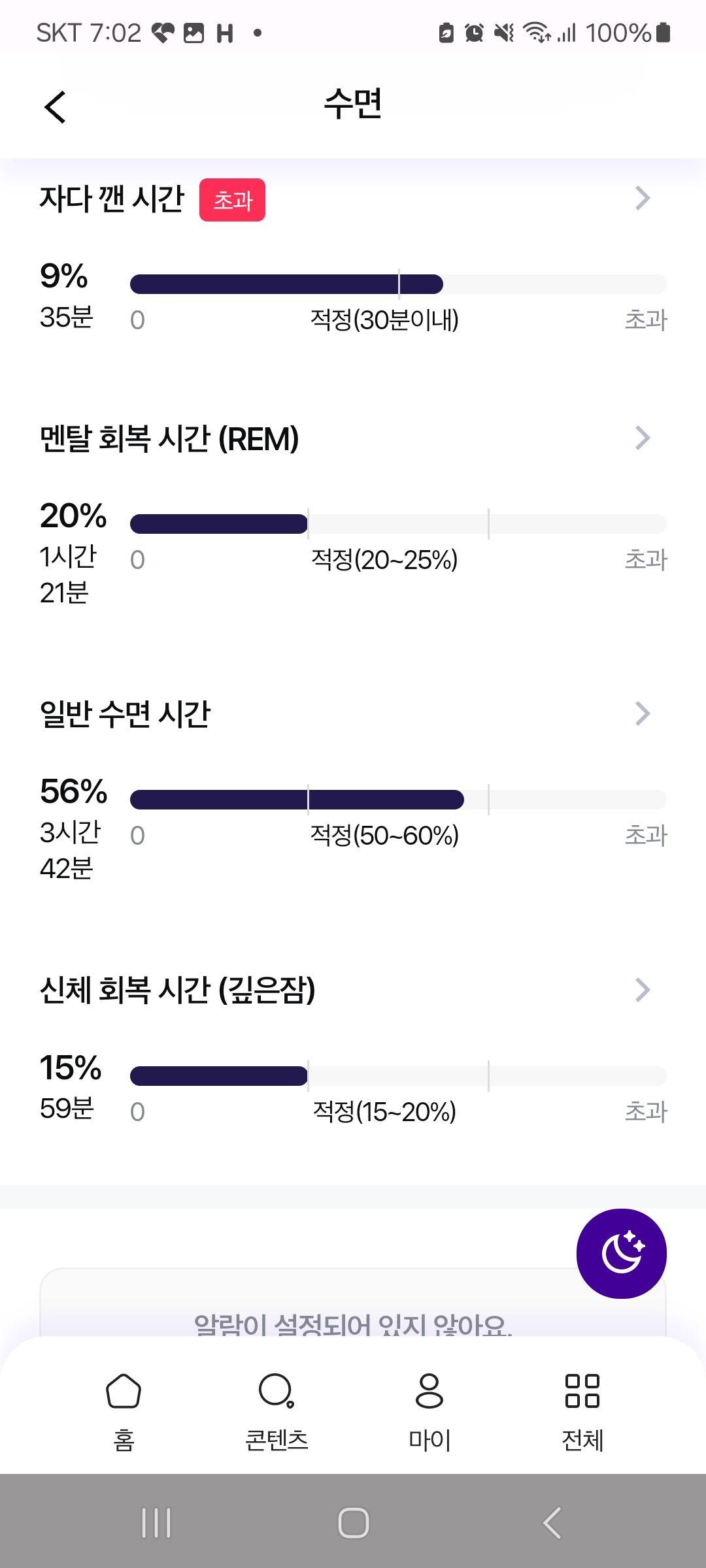The height and width of the screenshot is (1568, 706).
Task: Expand 신체 회복 시간 (깊은잠) chevron
Action: tap(643, 990)
